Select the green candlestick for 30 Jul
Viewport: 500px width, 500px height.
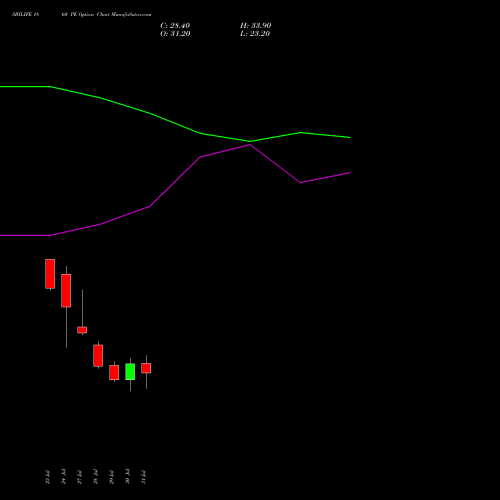pyautogui.click(x=130, y=371)
